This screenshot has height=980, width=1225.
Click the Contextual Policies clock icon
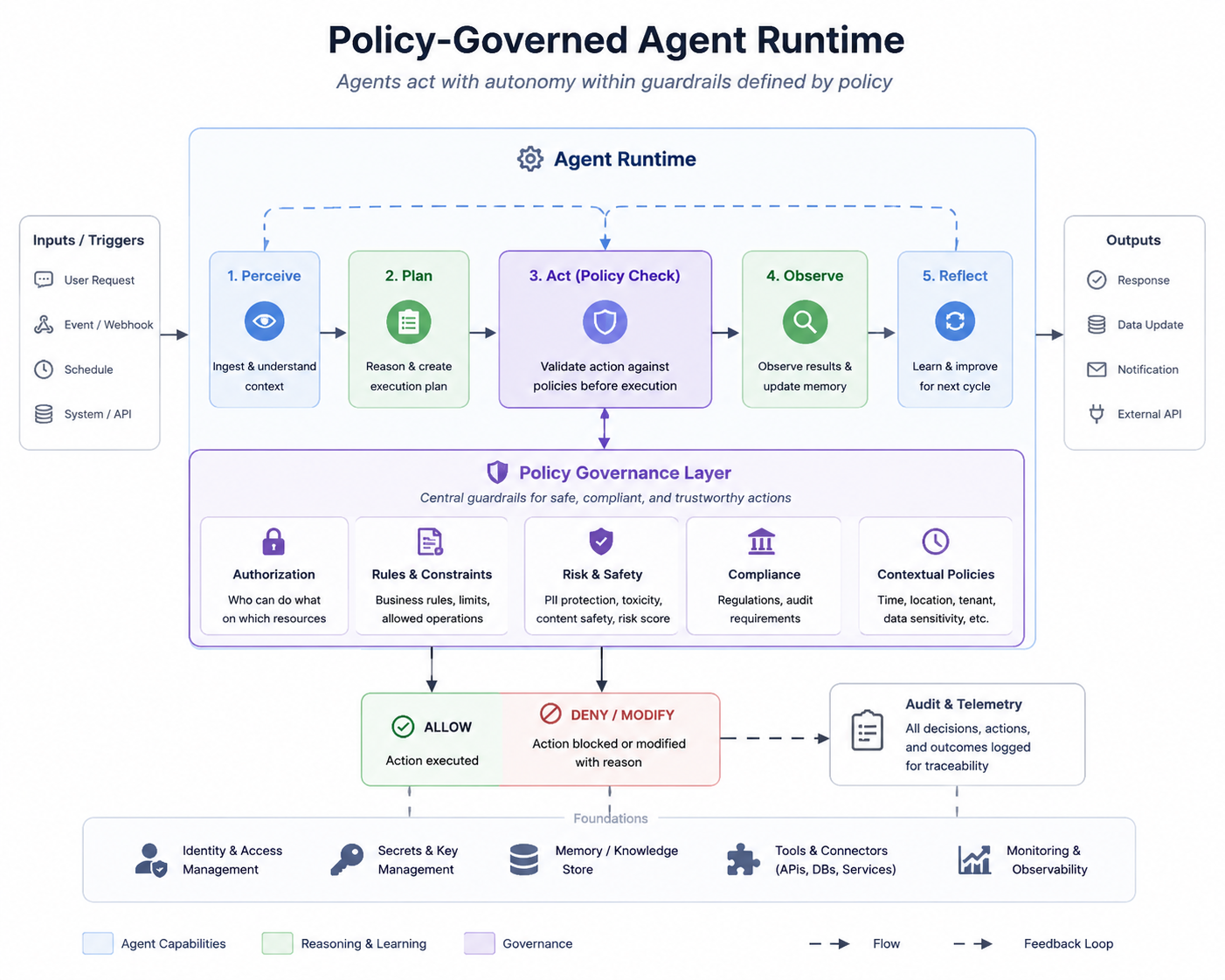pyautogui.click(x=936, y=542)
